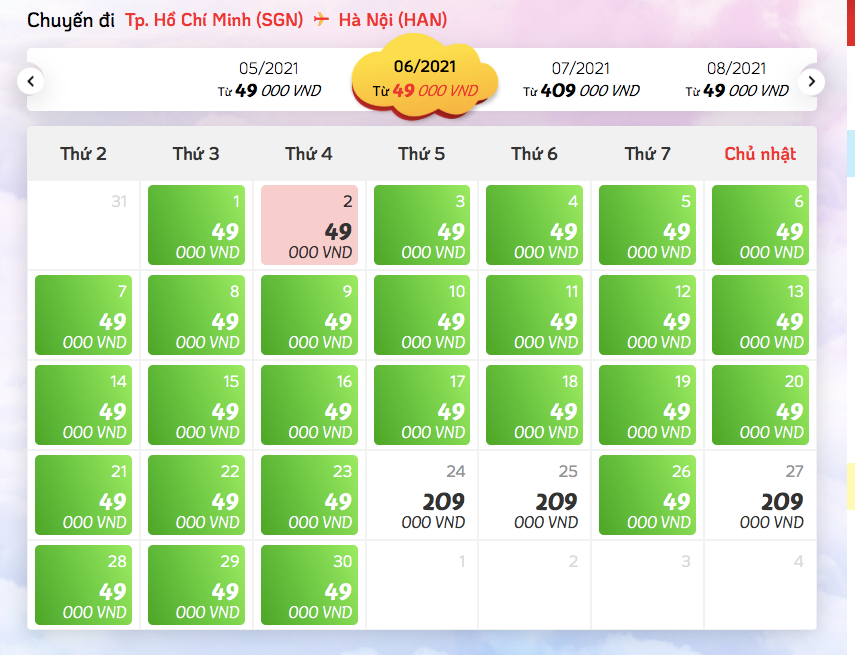The width and height of the screenshot is (855, 655).
Task: Go to previous months with left arrow
Action: (31, 81)
